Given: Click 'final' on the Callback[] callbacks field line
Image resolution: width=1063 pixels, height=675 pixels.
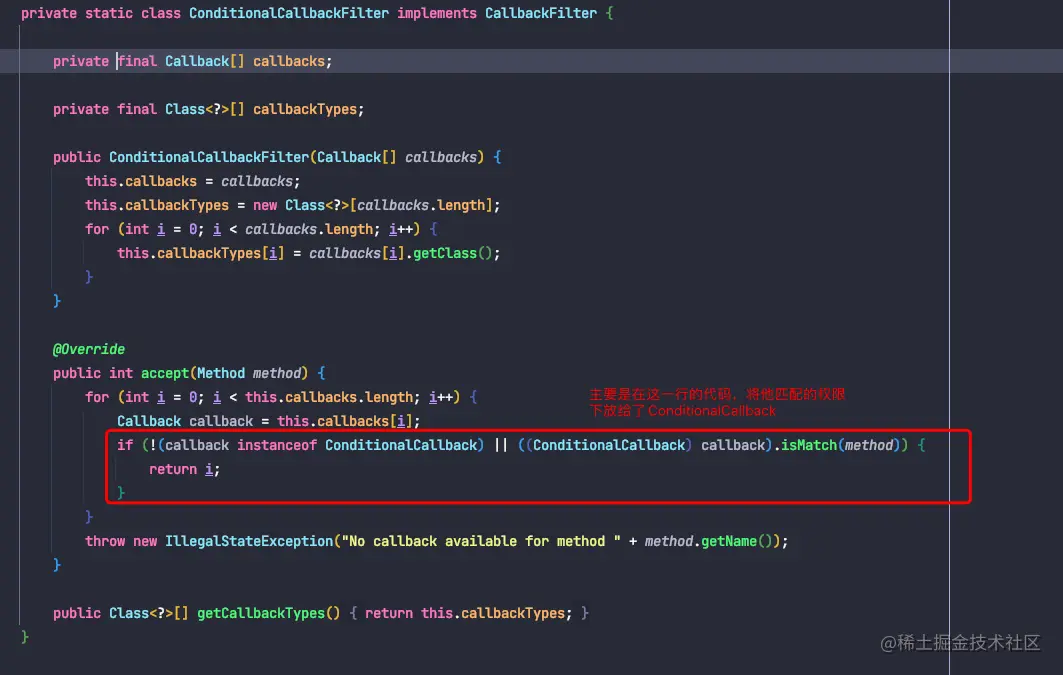Looking at the screenshot, I should [137, 61].
